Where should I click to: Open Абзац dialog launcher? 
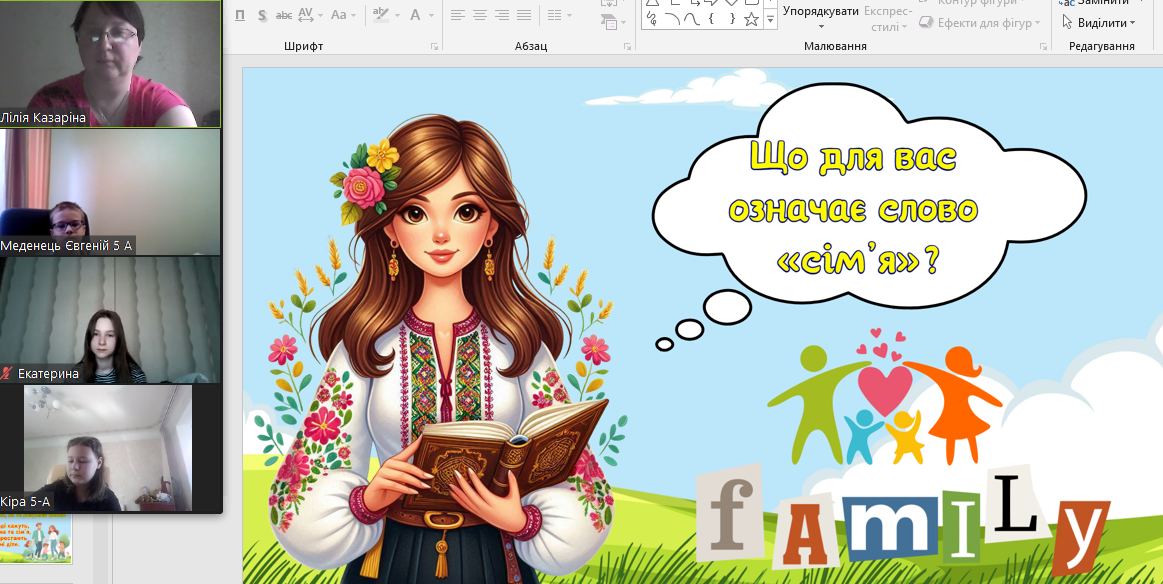coord(627,47)
